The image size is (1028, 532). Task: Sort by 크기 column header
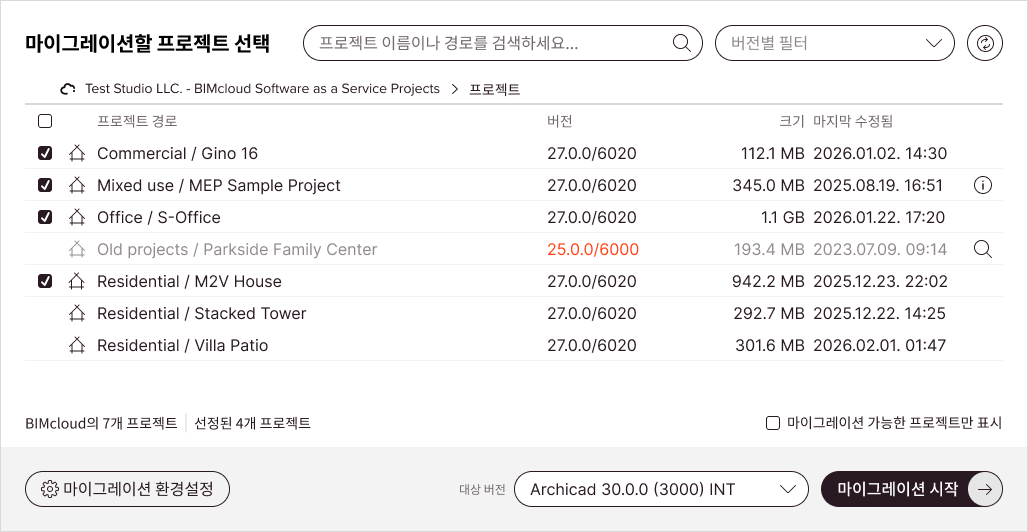click(791, 121)
